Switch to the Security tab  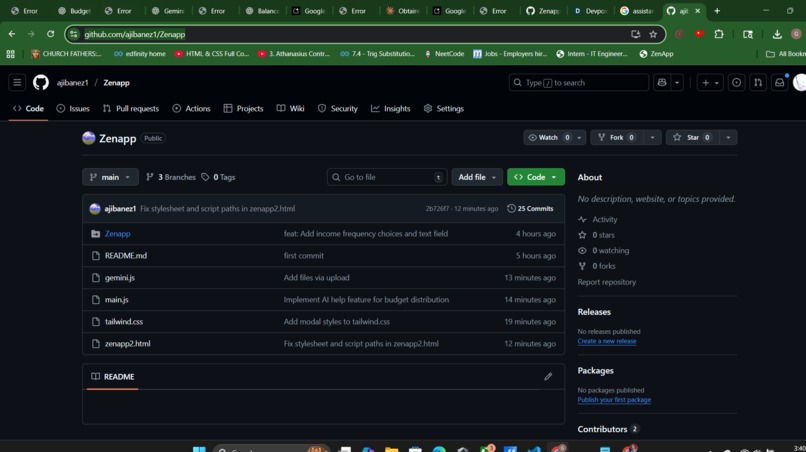338,109
